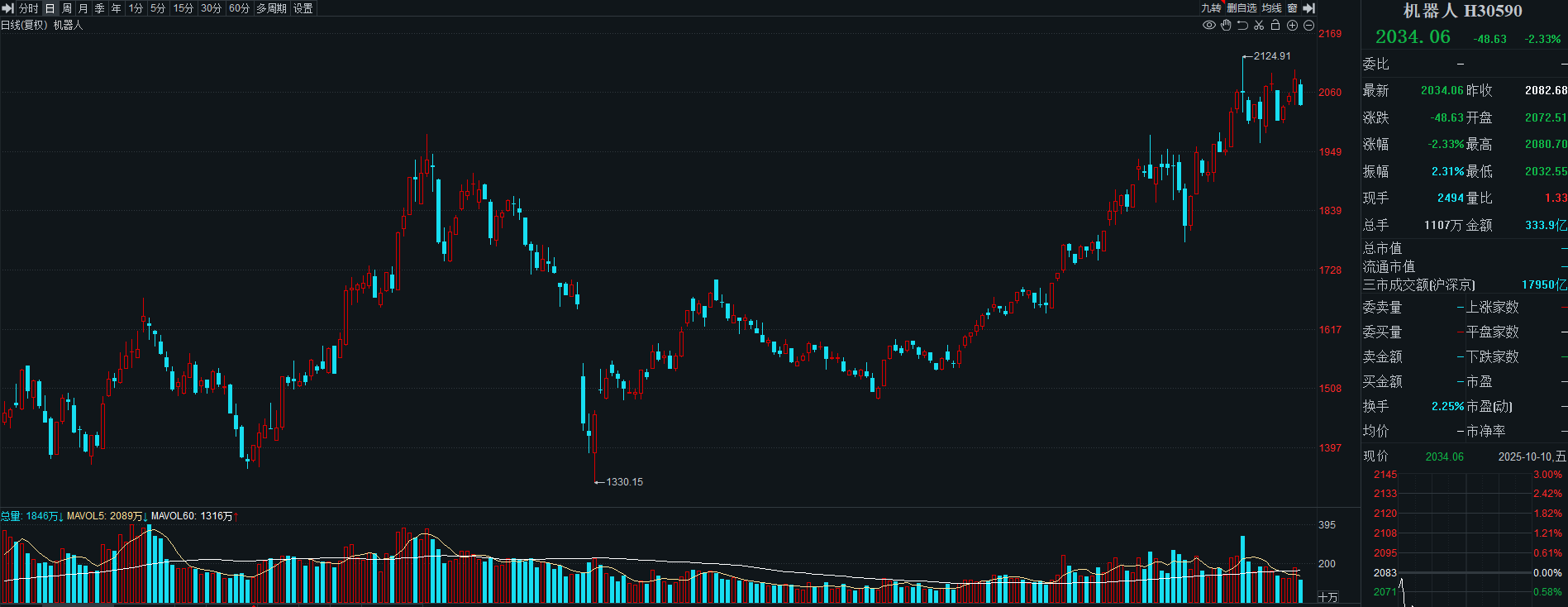The image size is (1568, 607).
Task: Click the 窗 window button
Action: point(1292,8)
